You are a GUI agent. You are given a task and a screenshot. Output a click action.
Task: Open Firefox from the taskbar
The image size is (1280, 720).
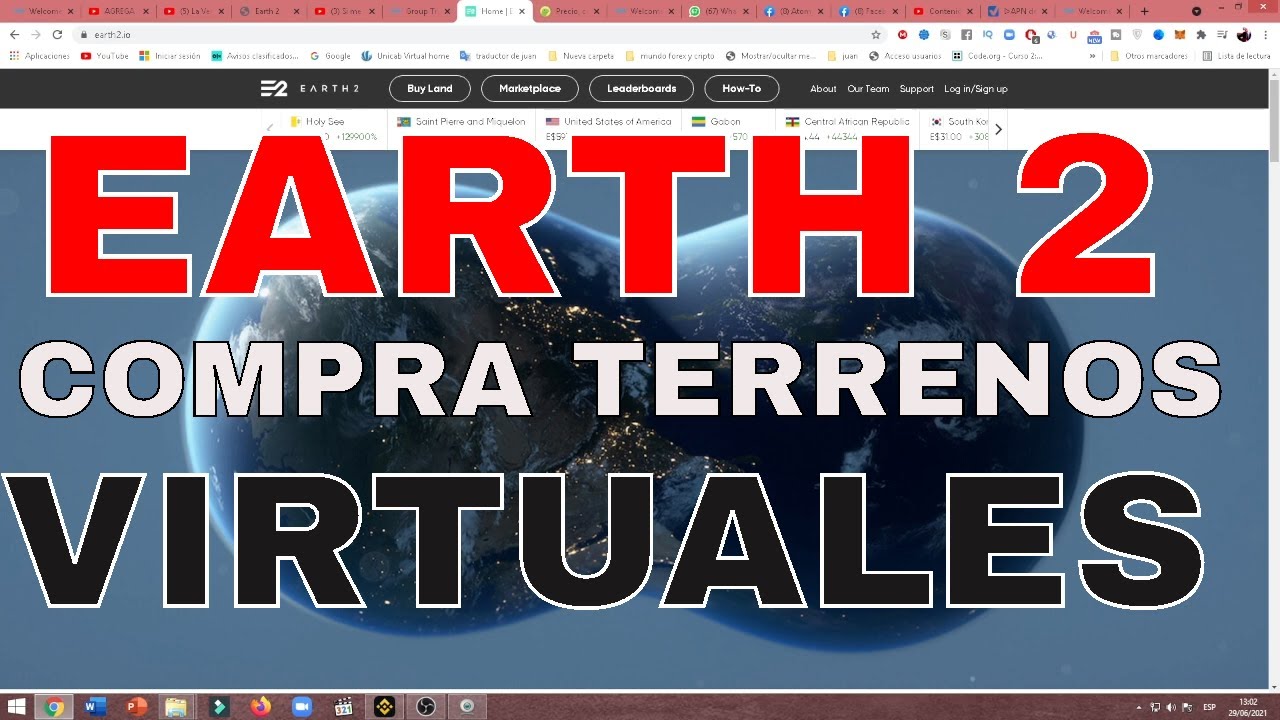click(x=261, y=706)
